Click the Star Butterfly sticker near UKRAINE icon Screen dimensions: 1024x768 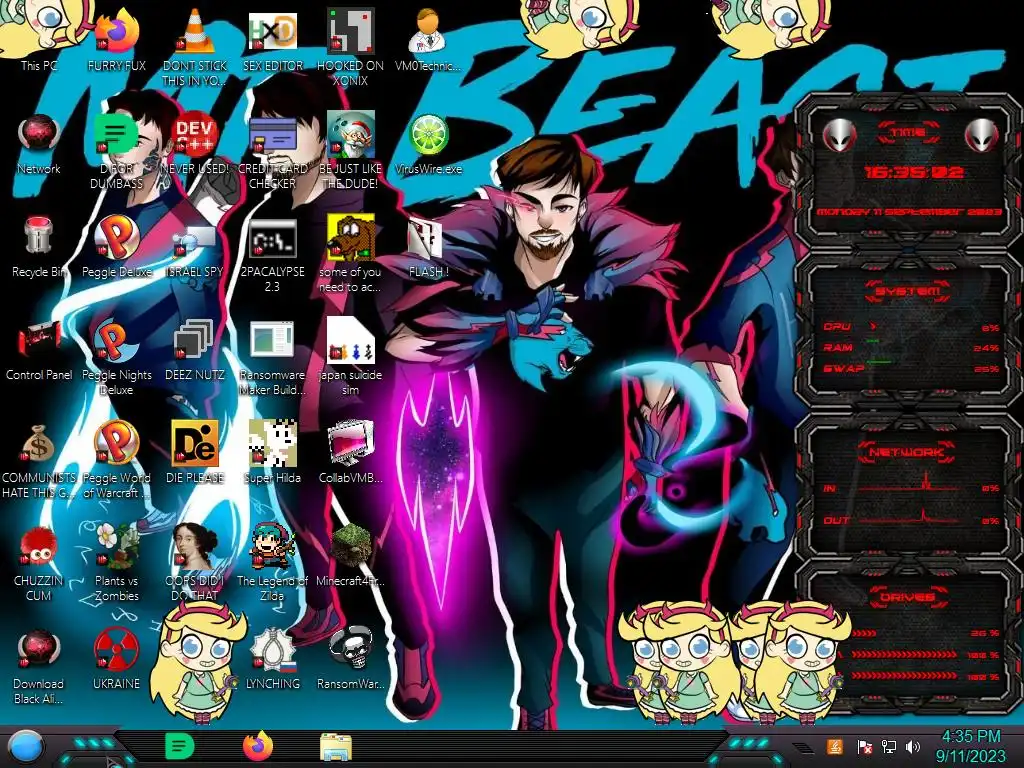pos(198,661)
